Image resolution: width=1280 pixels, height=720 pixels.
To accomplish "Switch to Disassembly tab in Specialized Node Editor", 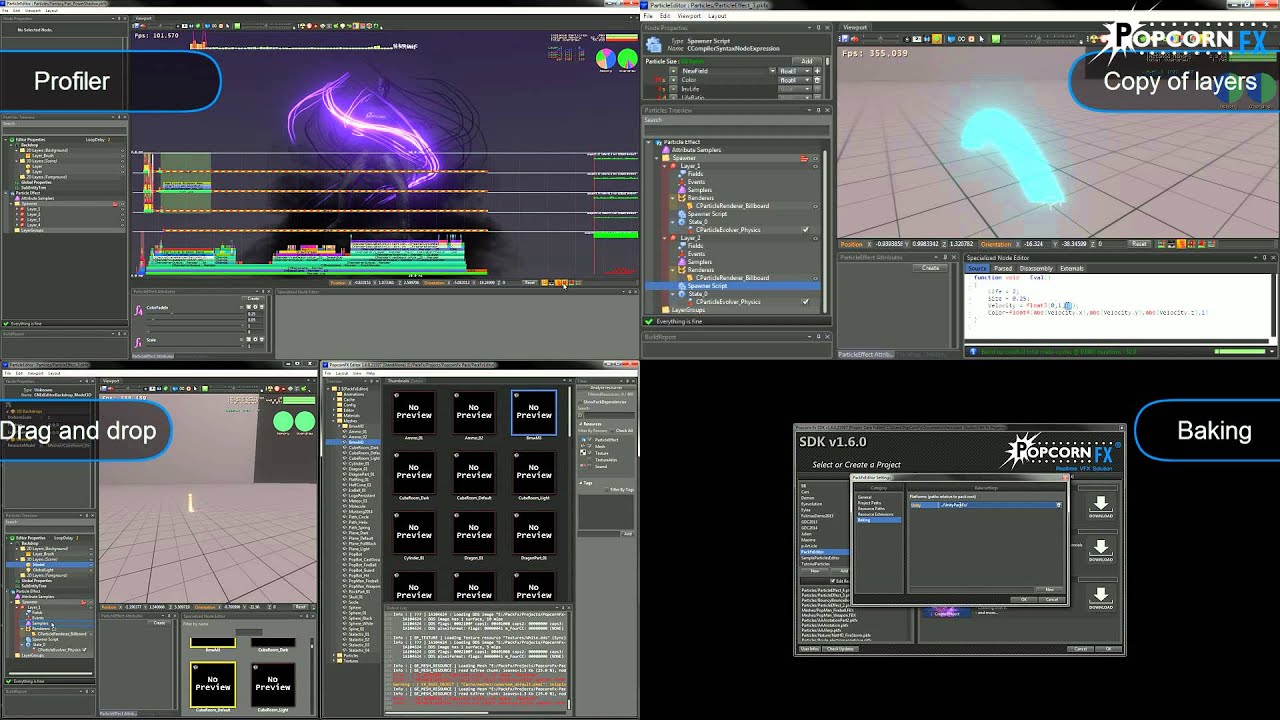I will pos(1036,268).
